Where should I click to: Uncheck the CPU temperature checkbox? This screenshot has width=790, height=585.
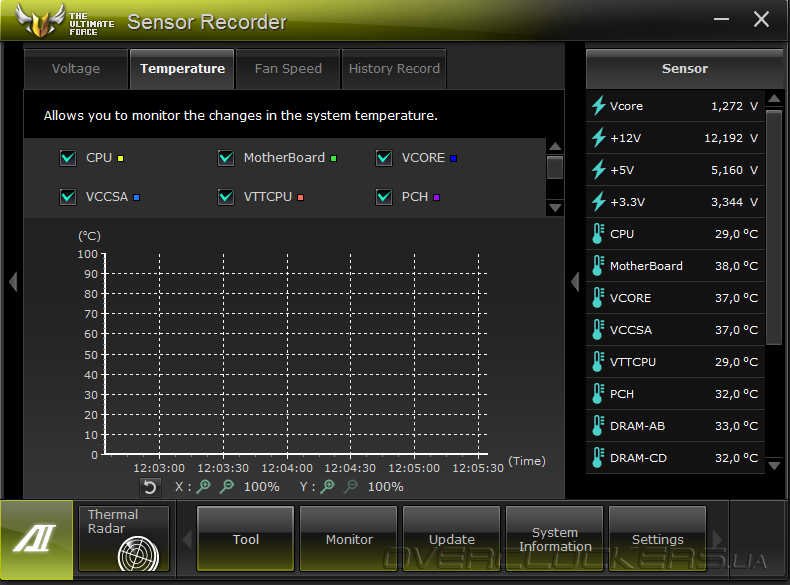[68, 158]
